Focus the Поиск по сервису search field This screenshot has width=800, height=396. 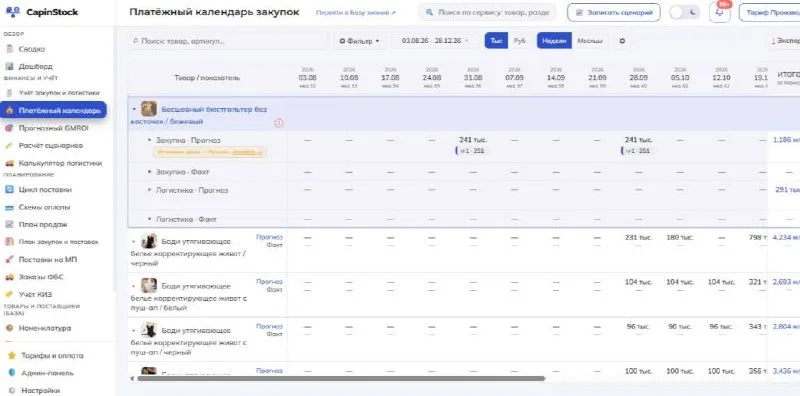(487, 12)
